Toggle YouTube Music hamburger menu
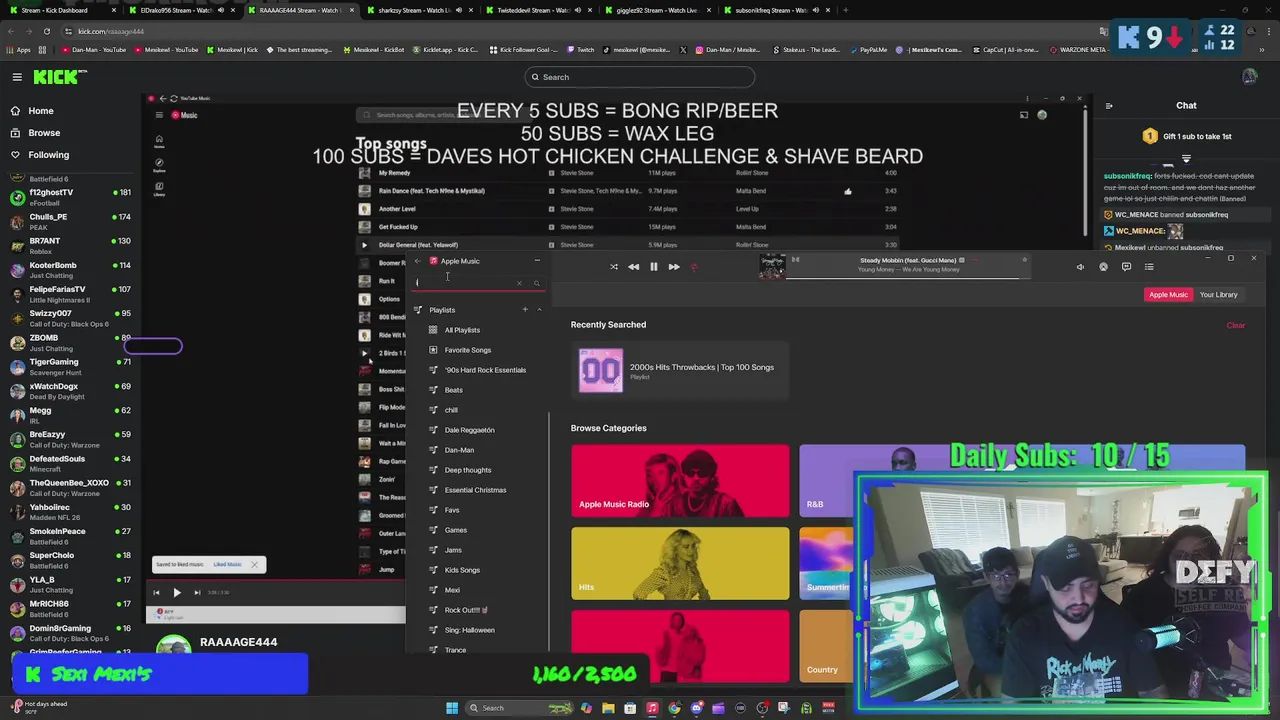This screenshot has height=720, width=1280. click(x=158, y=115)
